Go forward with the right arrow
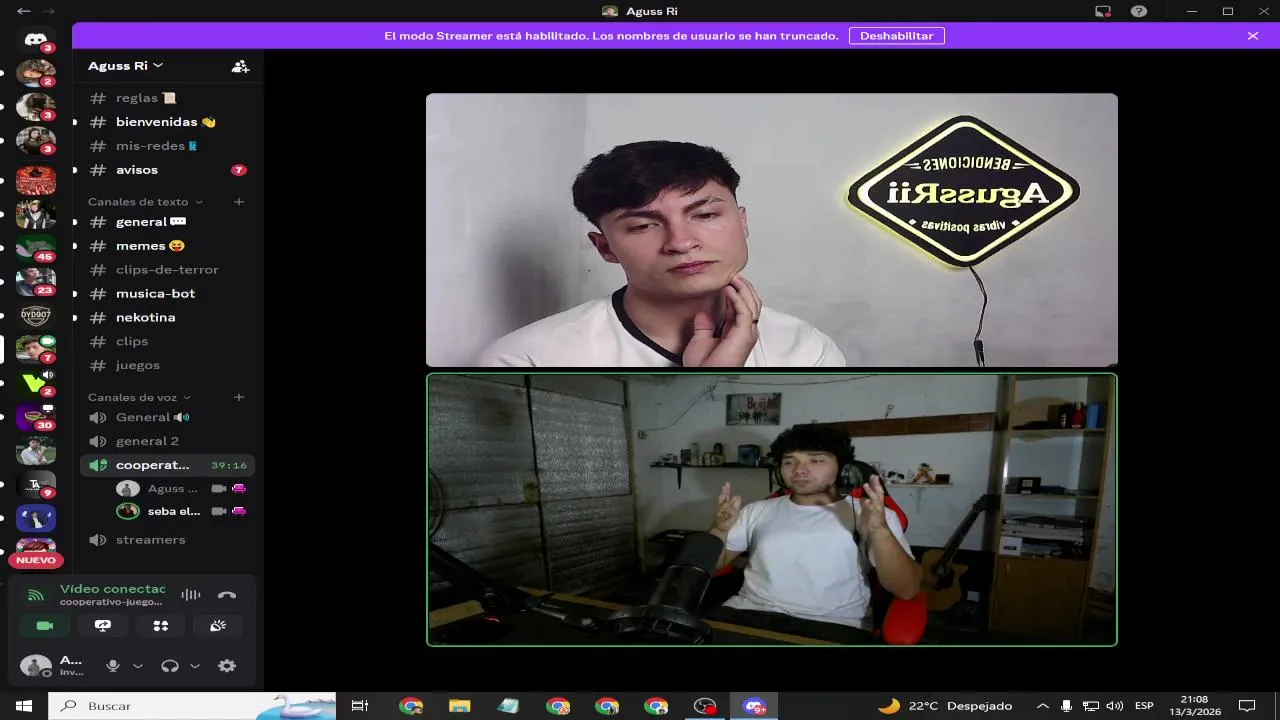This screenshot has width=1280, height=720. pyautogui.click(x=48, y=11)
